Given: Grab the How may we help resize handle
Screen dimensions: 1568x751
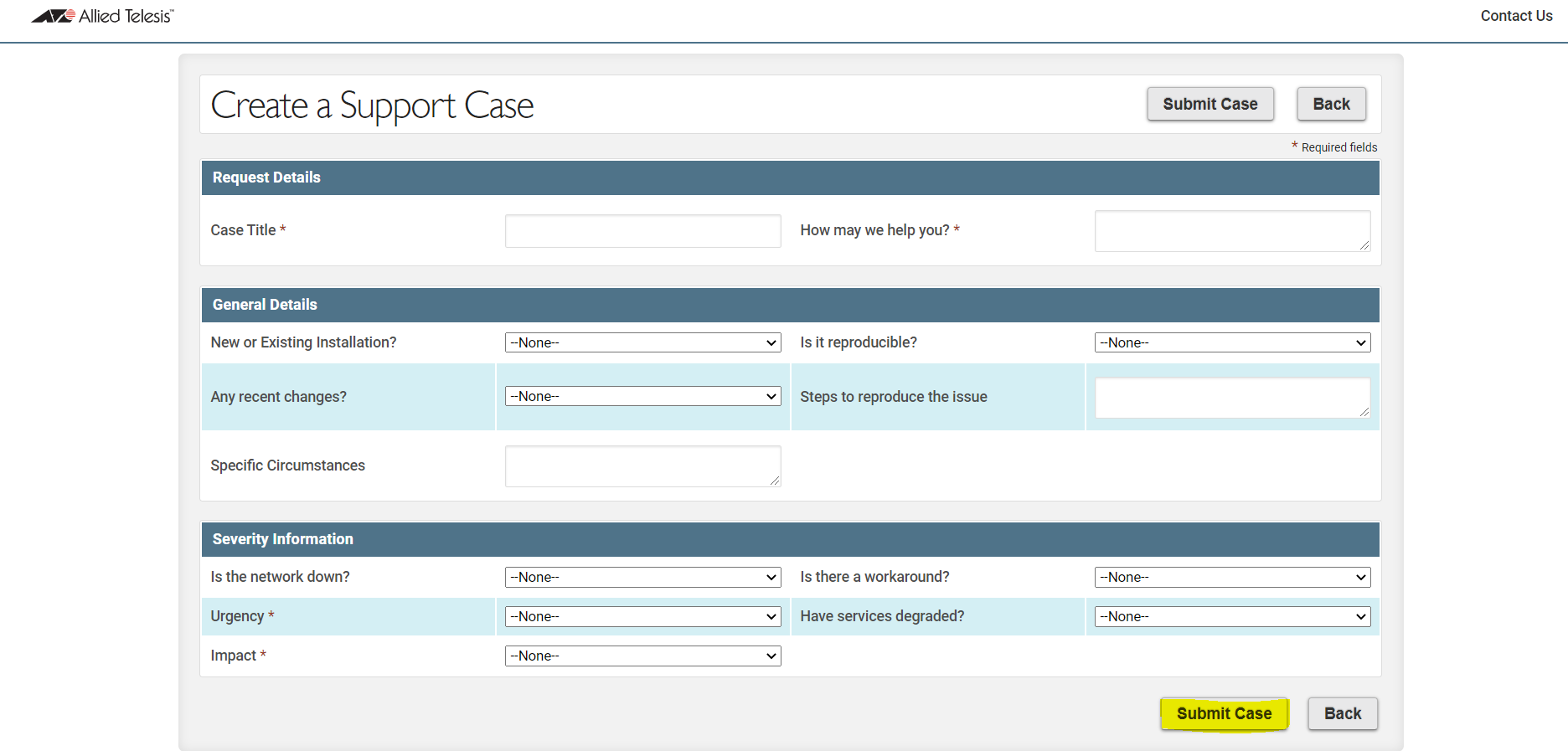Looking at the screenshot, I should click(x=1364, y=245).
